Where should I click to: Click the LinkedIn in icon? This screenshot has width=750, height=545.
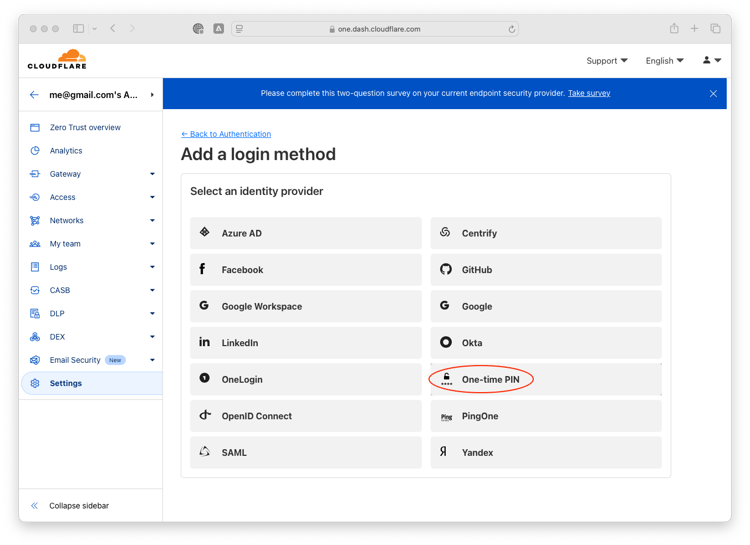204,342
